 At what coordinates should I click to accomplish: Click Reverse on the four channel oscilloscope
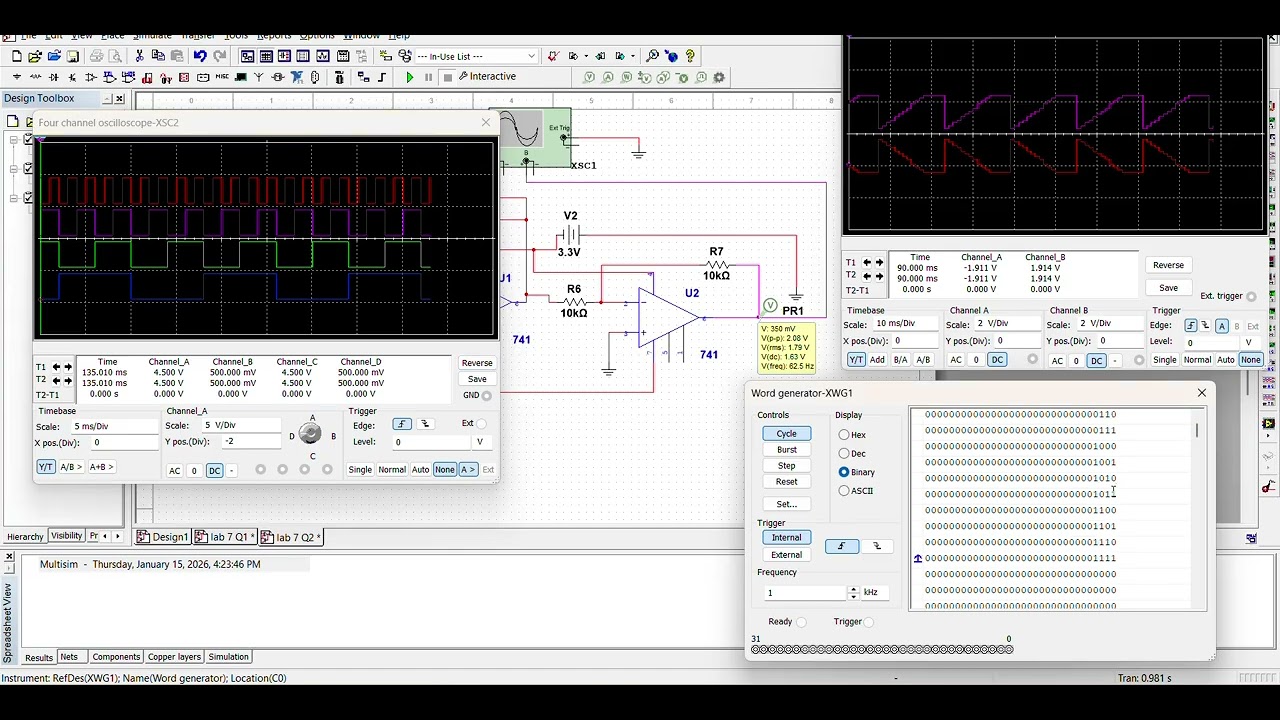tap(477, 363)
